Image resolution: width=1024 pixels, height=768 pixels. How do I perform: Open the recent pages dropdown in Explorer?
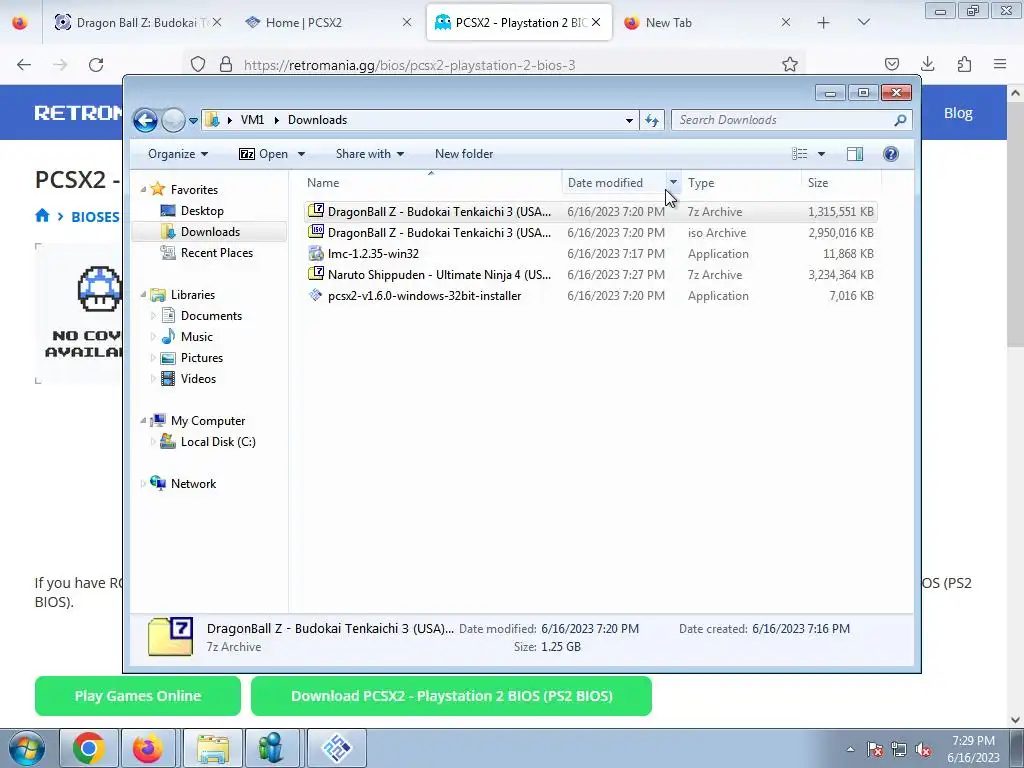193,120
